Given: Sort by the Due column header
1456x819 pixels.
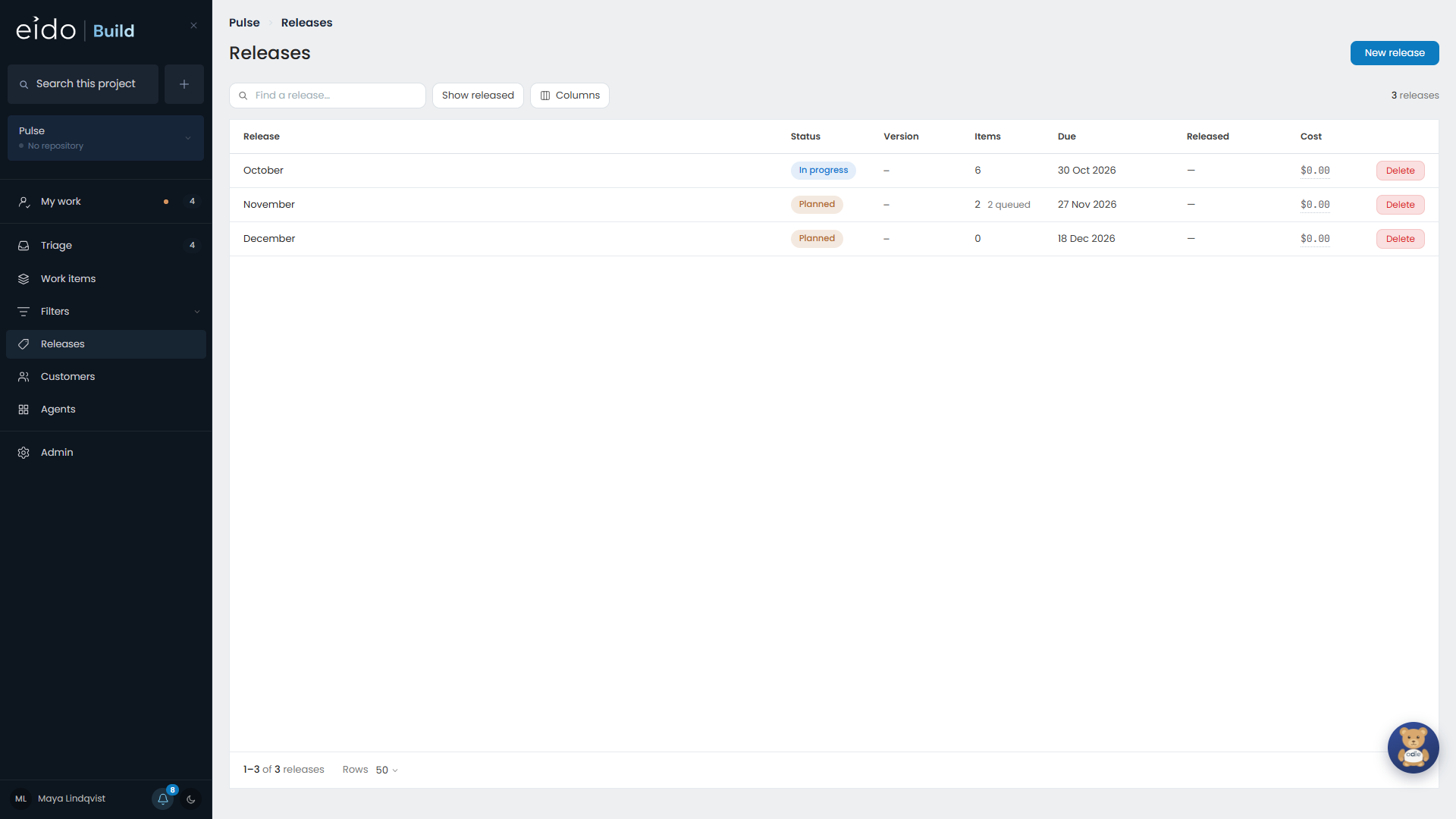Looking at the screenshot, I should pos(1066,136).
